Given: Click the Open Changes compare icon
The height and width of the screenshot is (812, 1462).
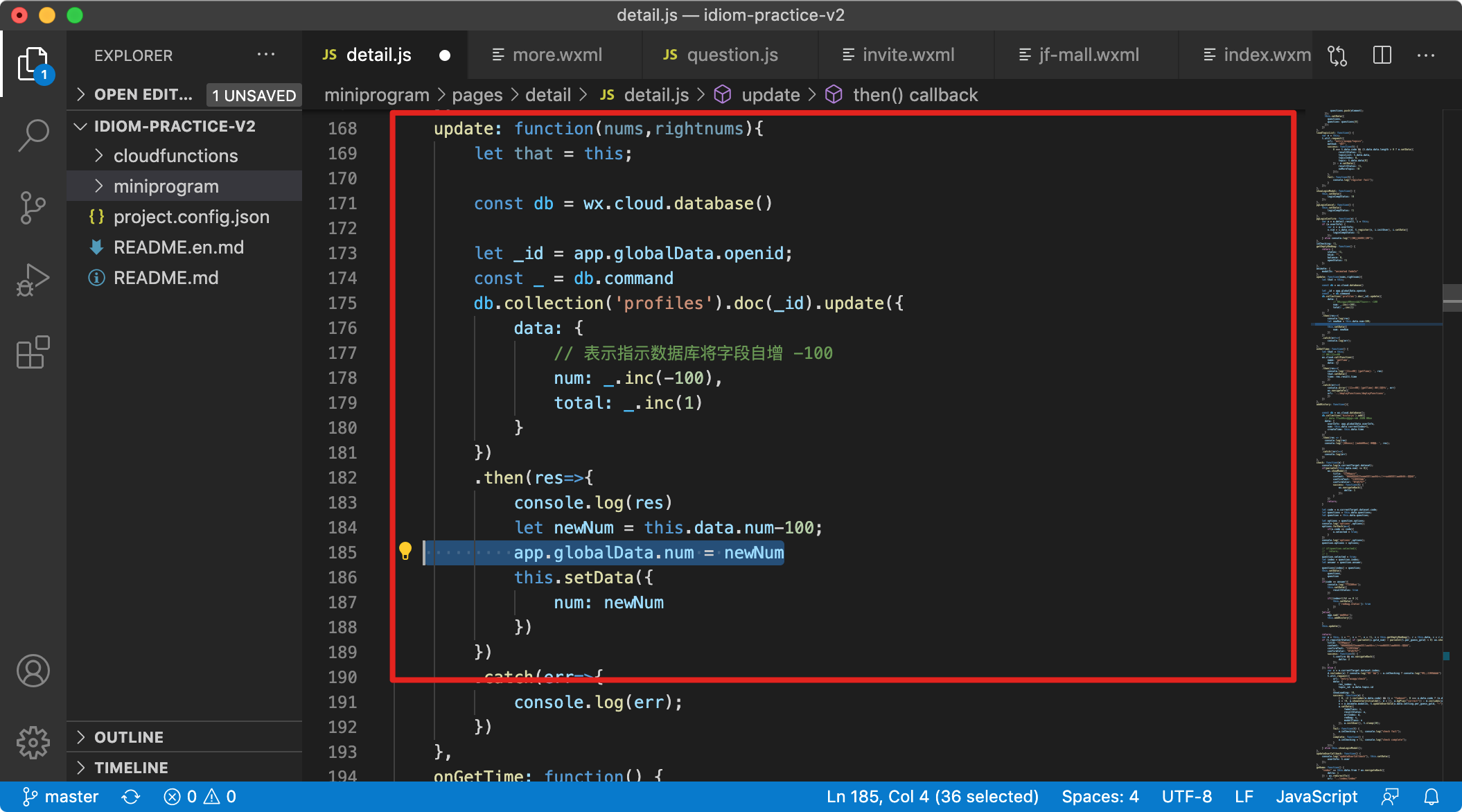Looking at the screenshot, I should pos(1337,55).
